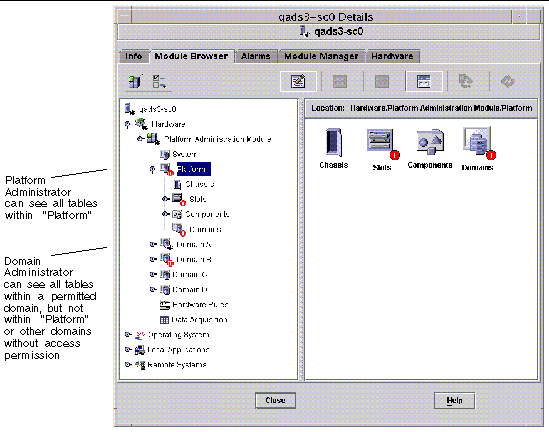This screenshot has width=549, height=432.
Task: Select the Local Applications tree icon
Action: point(140,350)
